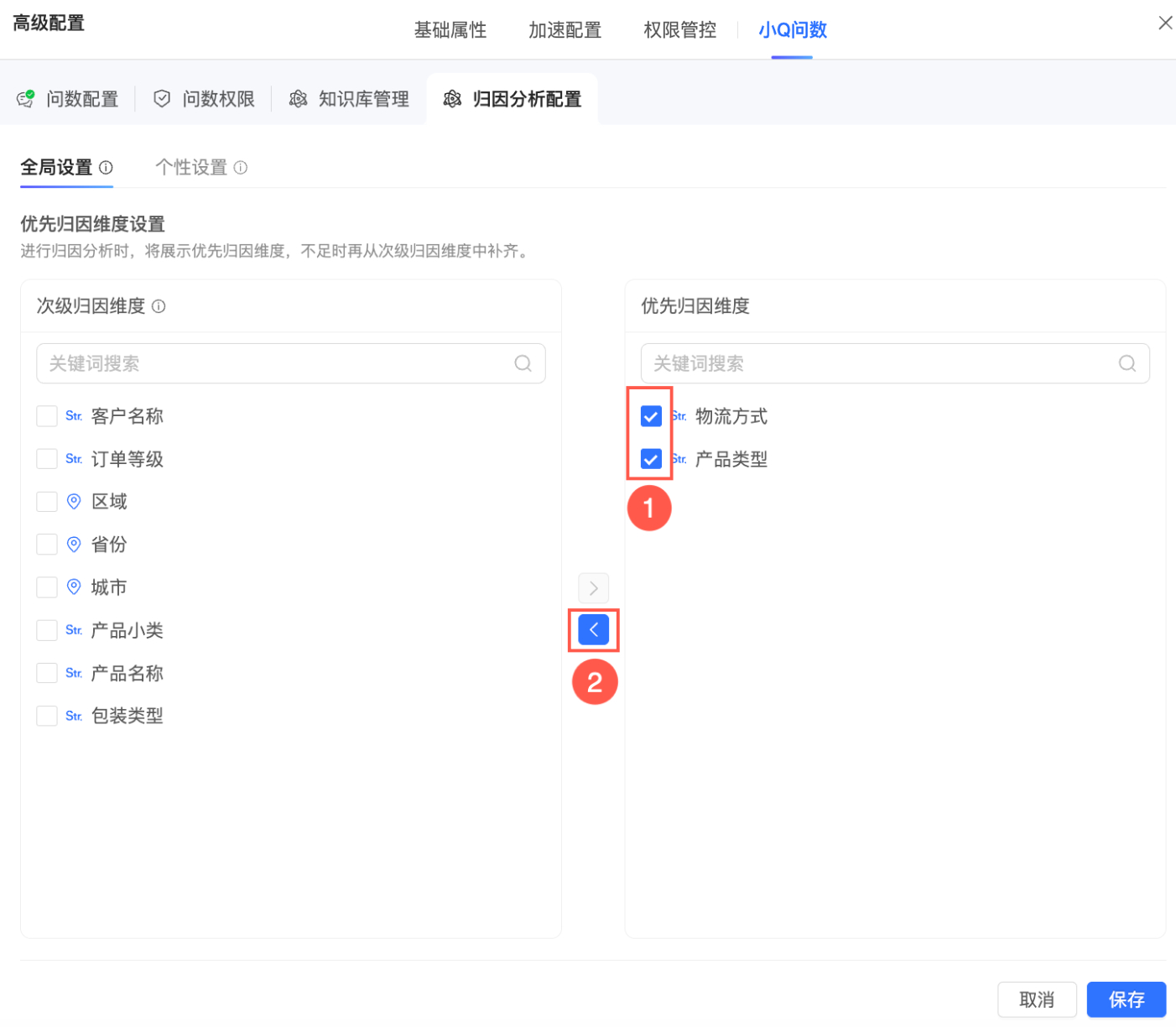Screen dimensions: 1176x1027
Task: Check the 产品小类 checkbox
Action: (x=47, y=630)
